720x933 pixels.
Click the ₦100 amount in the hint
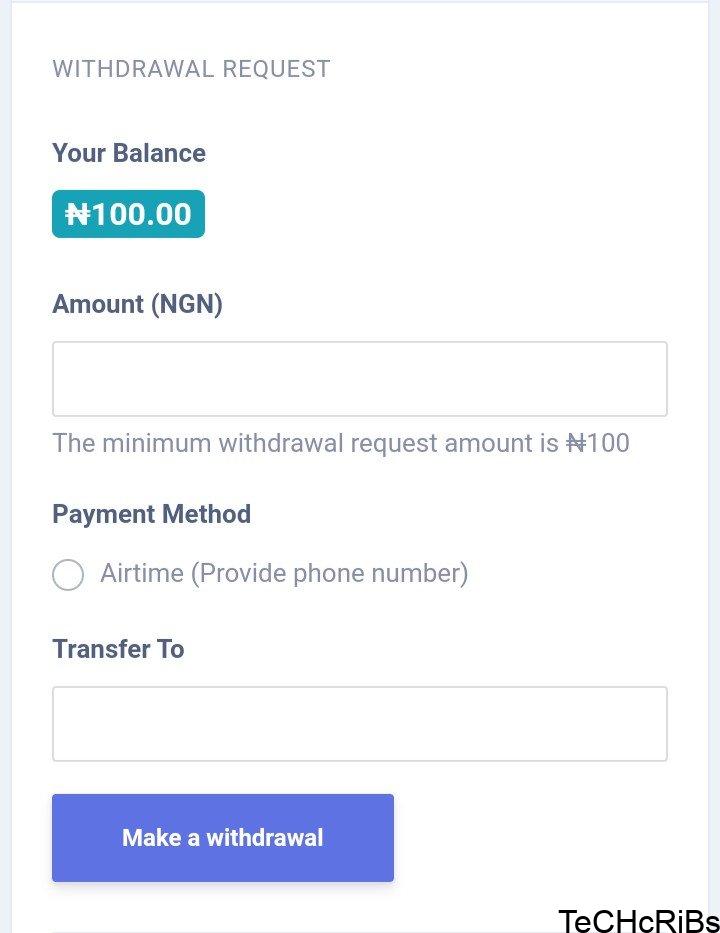point(597,443)
